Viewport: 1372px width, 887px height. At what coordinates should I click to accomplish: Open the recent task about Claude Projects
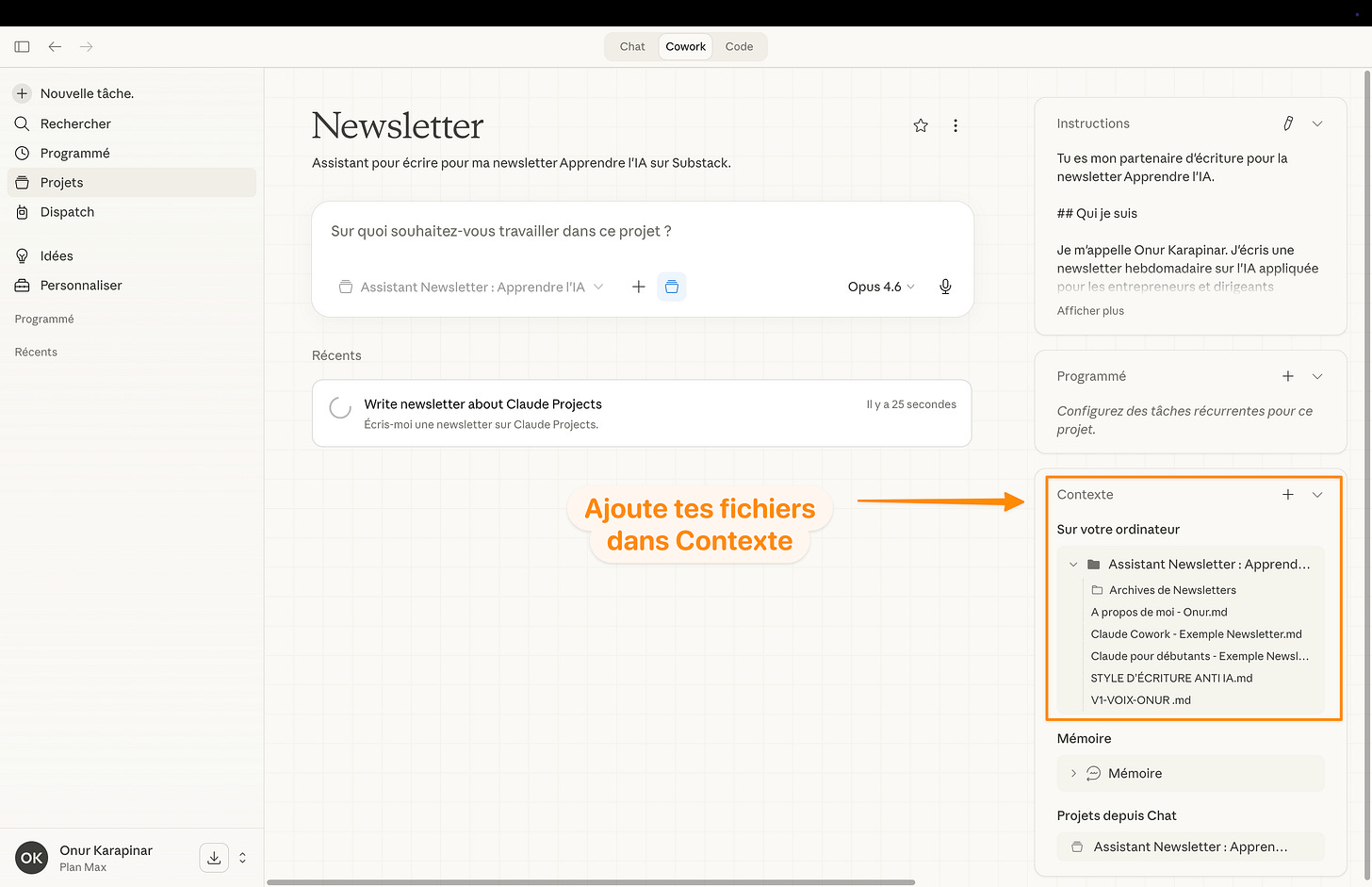[x=642, y=413]
